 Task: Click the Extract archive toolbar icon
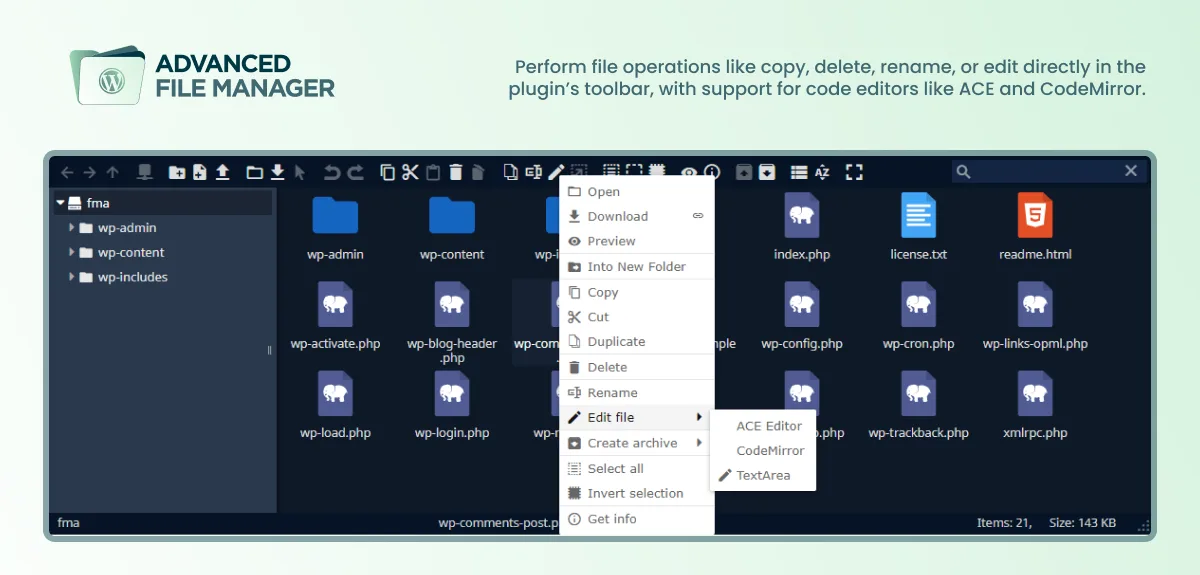[744, 172]
